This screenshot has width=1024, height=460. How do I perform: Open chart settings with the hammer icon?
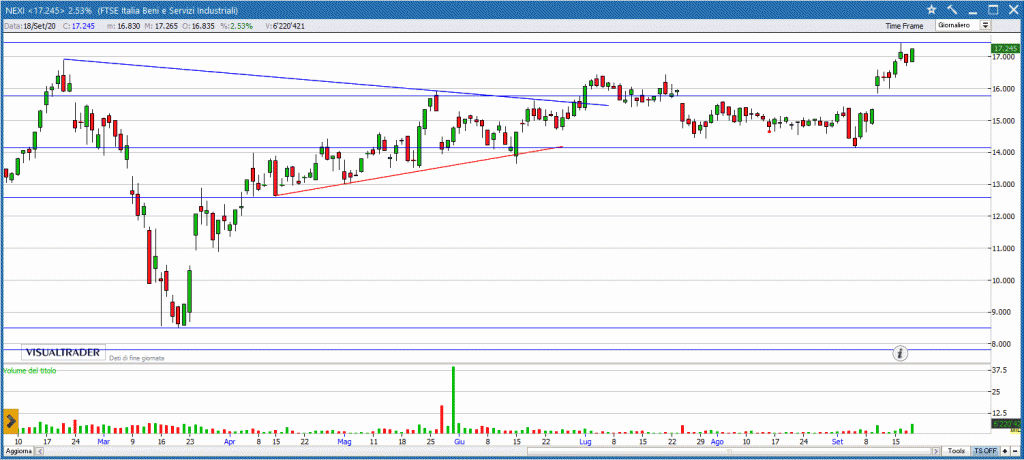click(x=952, y=9)
